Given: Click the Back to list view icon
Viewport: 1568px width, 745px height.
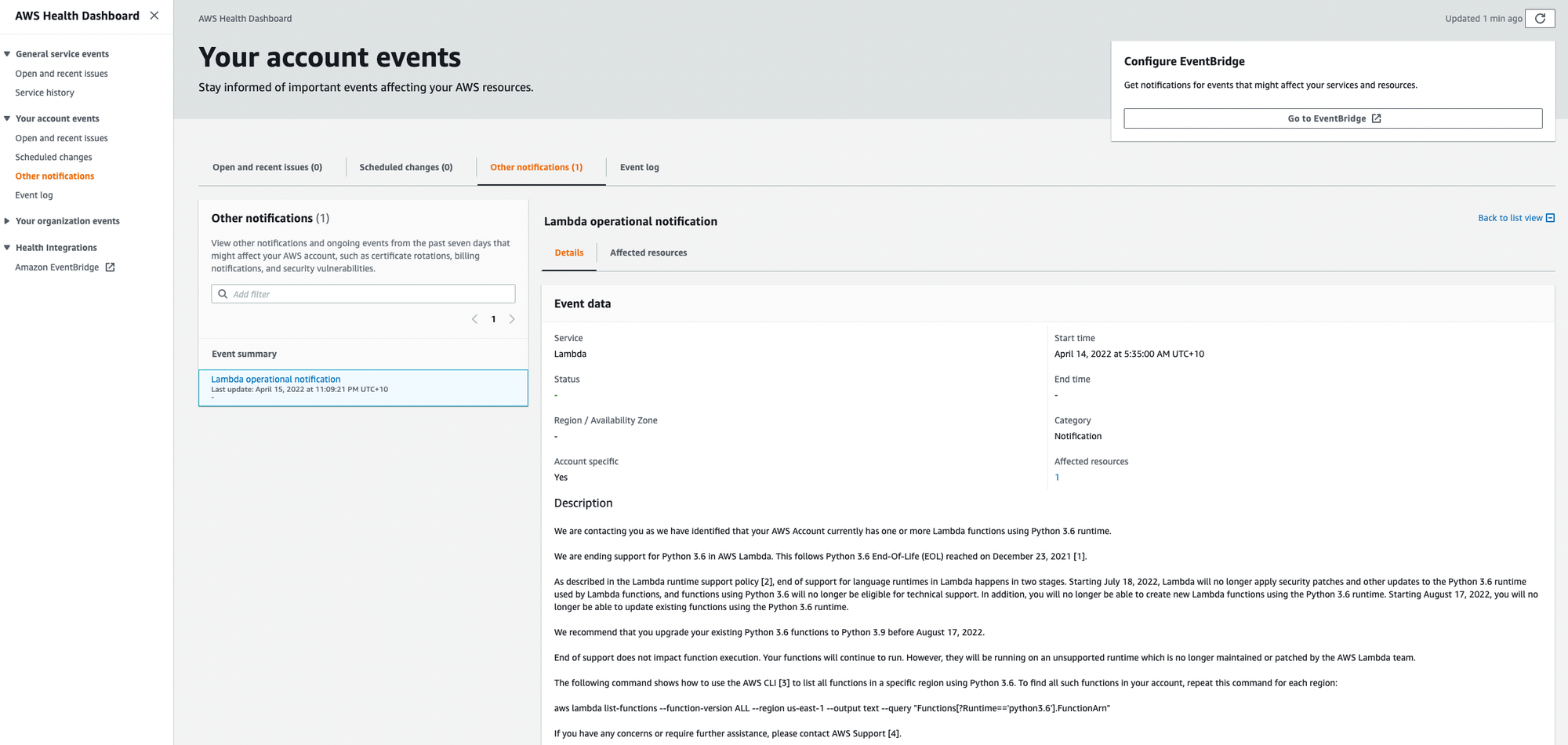Looking at the screenshot, I should 1550,218.
